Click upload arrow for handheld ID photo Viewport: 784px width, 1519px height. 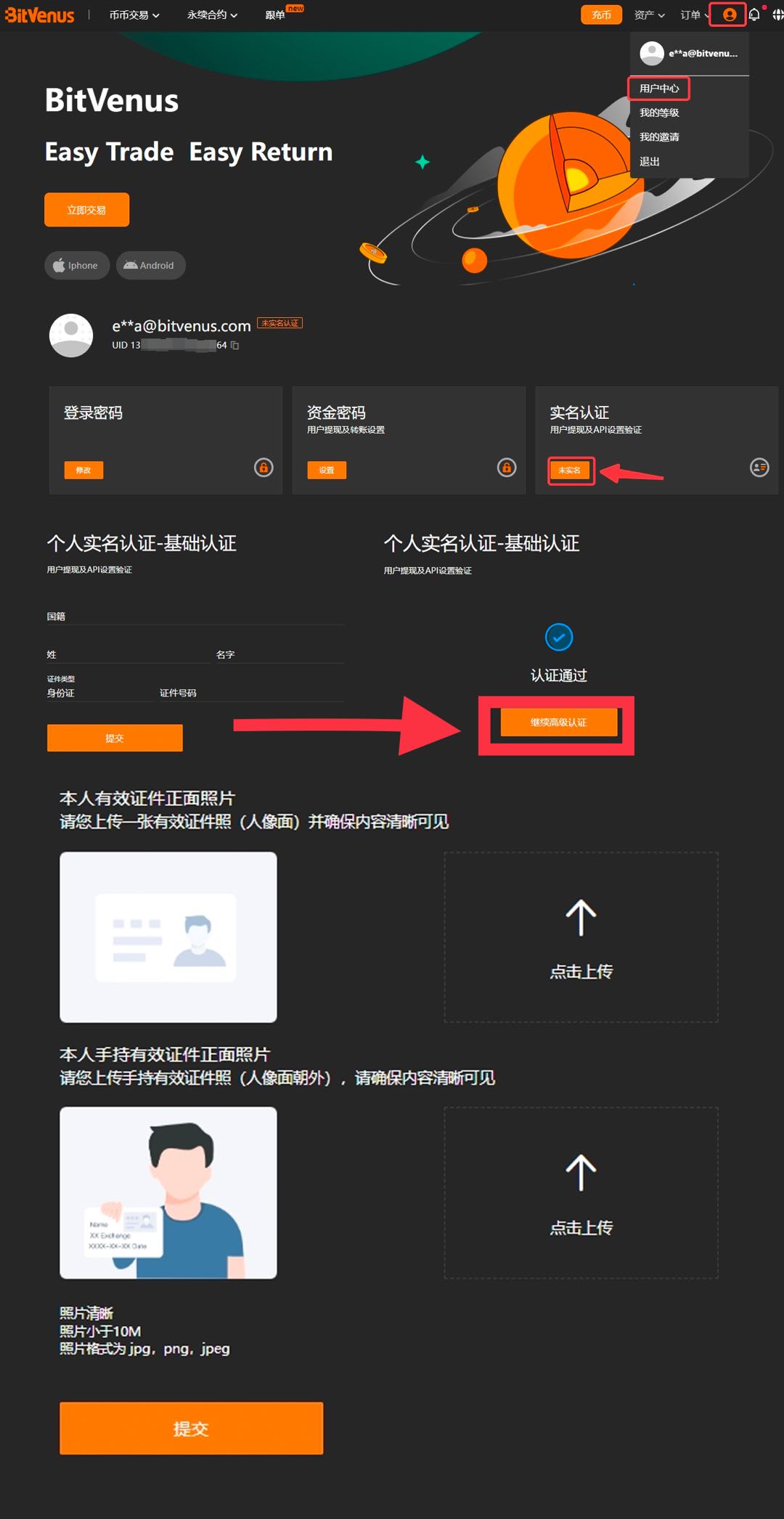click(x=581, y=1173)
